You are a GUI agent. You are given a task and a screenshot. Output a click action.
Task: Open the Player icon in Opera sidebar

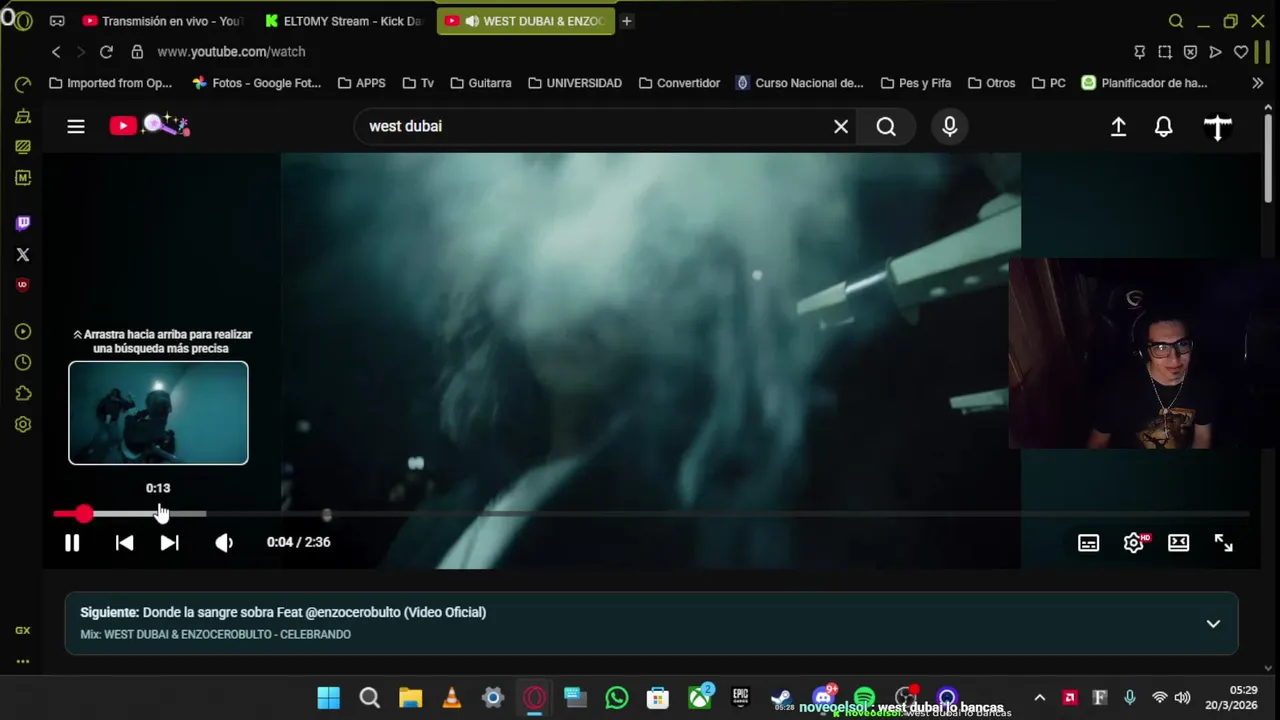23,332
